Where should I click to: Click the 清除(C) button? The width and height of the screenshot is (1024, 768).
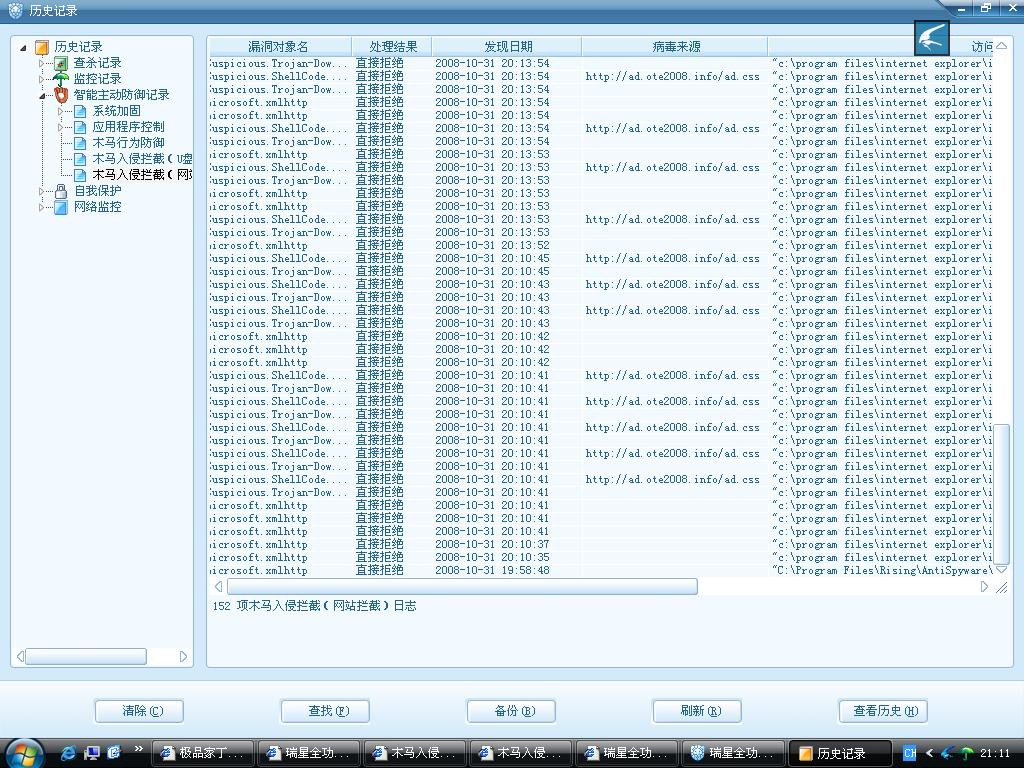139,711
